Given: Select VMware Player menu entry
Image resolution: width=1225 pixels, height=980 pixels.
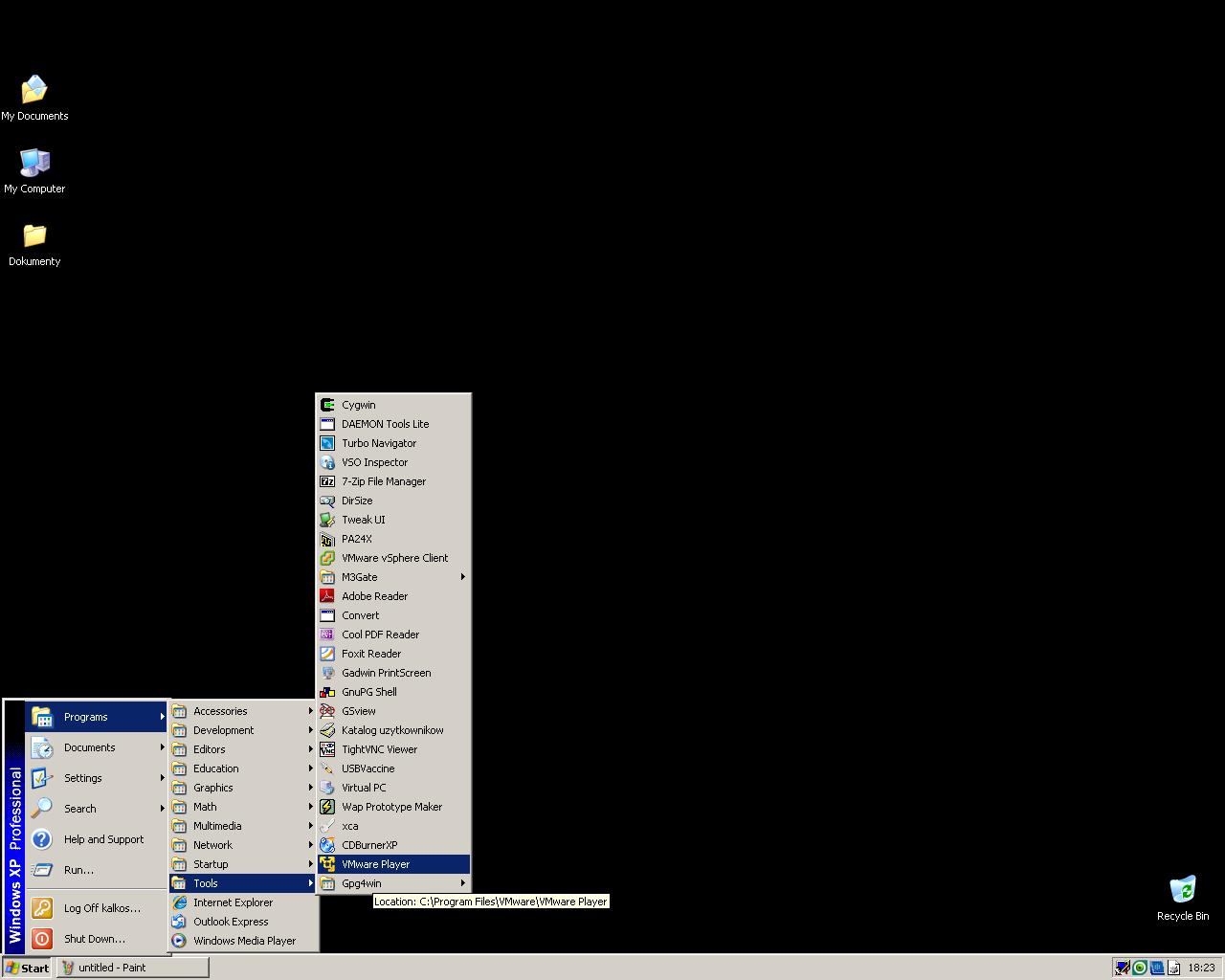Looking at the screenshot, I should click(375, 864).
